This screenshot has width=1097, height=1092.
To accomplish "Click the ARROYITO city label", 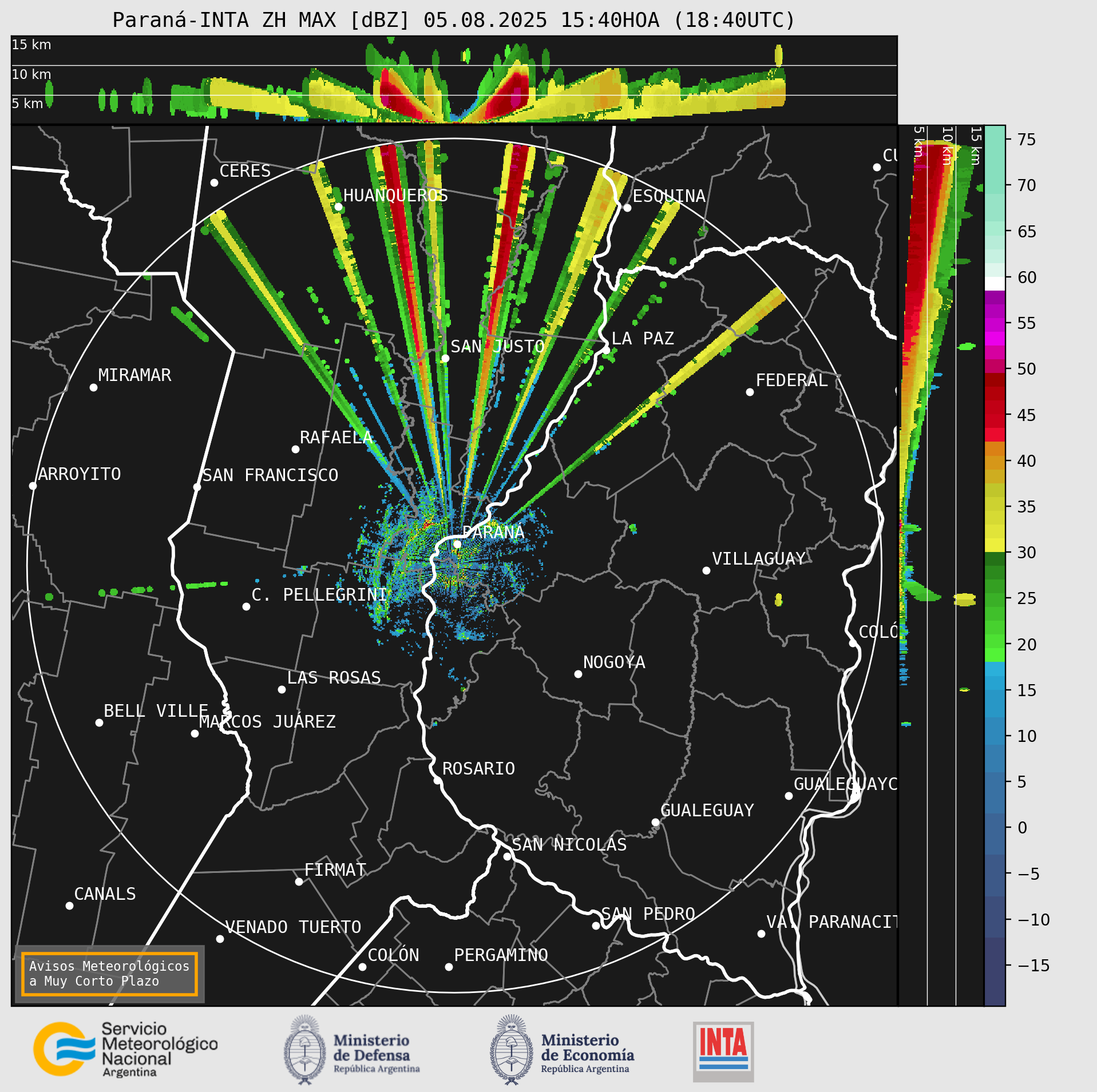I will click(x=79, y=474).
